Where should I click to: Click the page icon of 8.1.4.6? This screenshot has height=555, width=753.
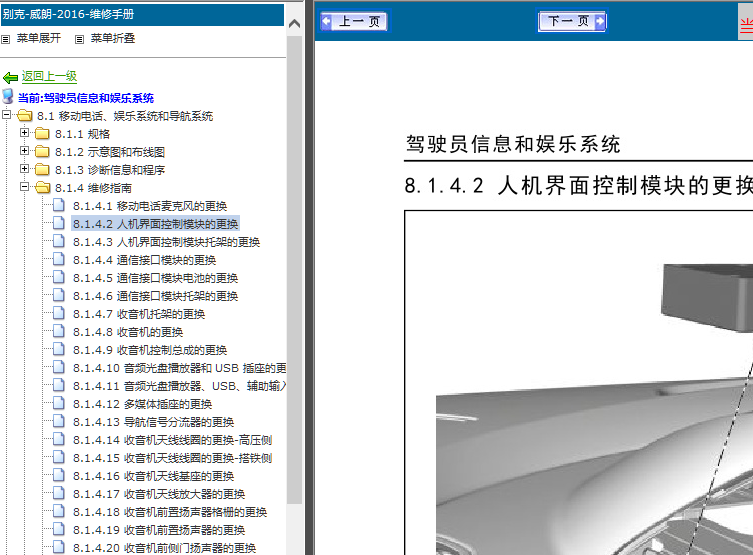click(59, 295)
